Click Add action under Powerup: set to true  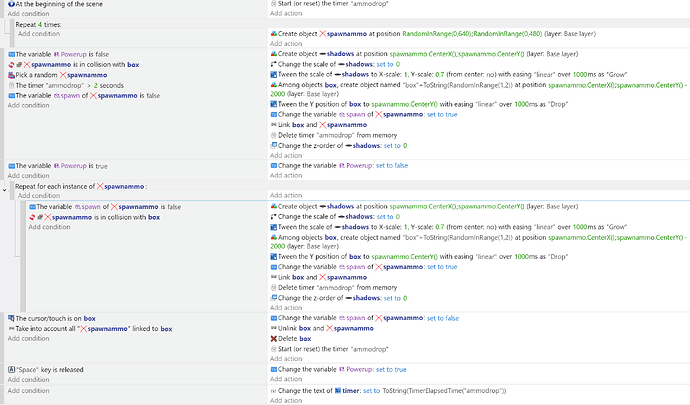pos(286,379)
